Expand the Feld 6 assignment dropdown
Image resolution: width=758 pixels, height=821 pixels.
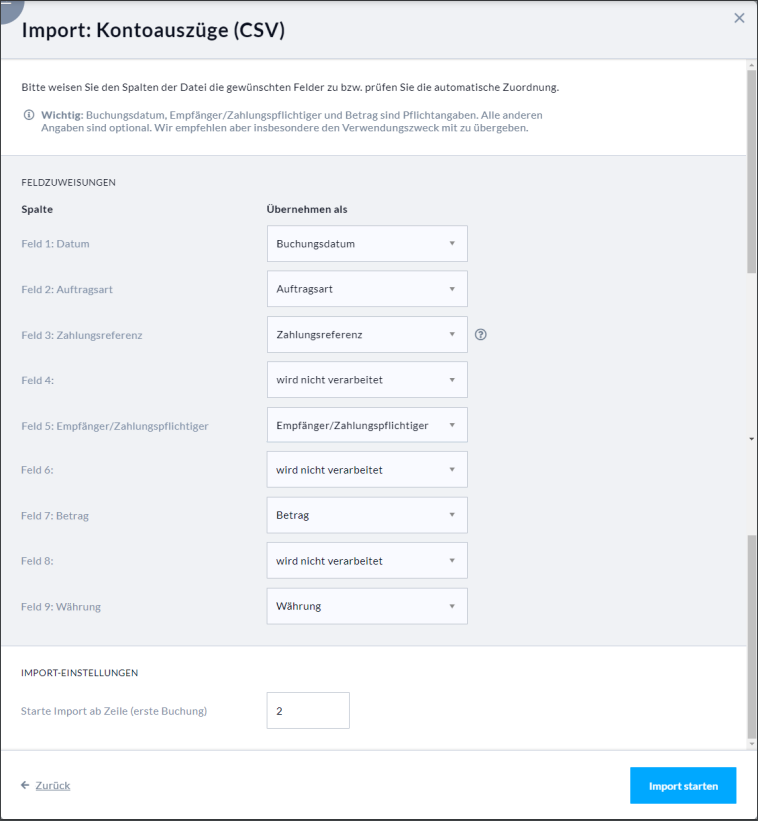coord(367,470)
